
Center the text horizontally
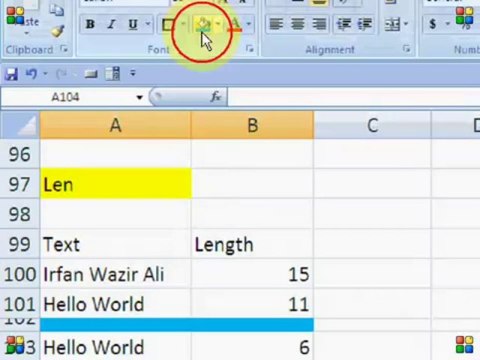click(x=297, y=24)
